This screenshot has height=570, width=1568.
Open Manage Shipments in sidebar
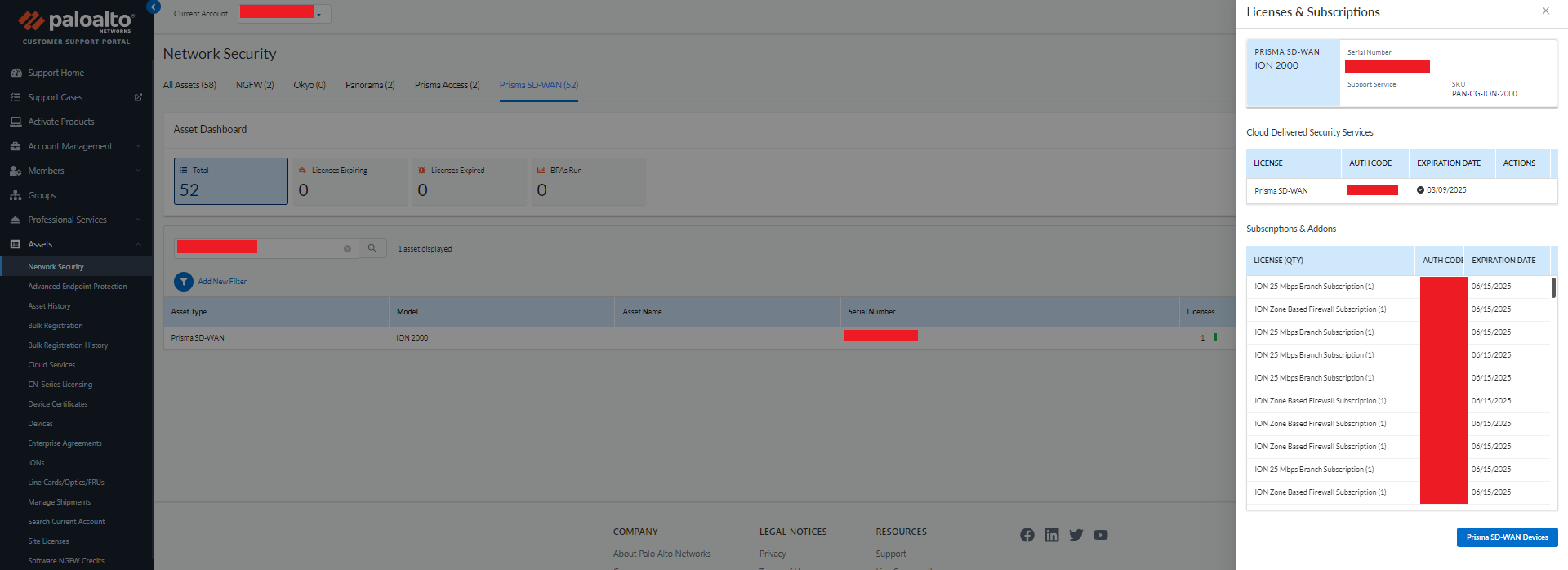click(59, 502)
